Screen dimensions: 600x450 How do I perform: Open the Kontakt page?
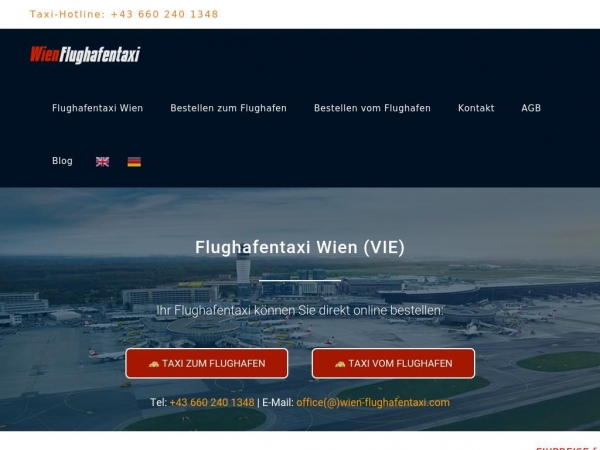pos(476,108)
